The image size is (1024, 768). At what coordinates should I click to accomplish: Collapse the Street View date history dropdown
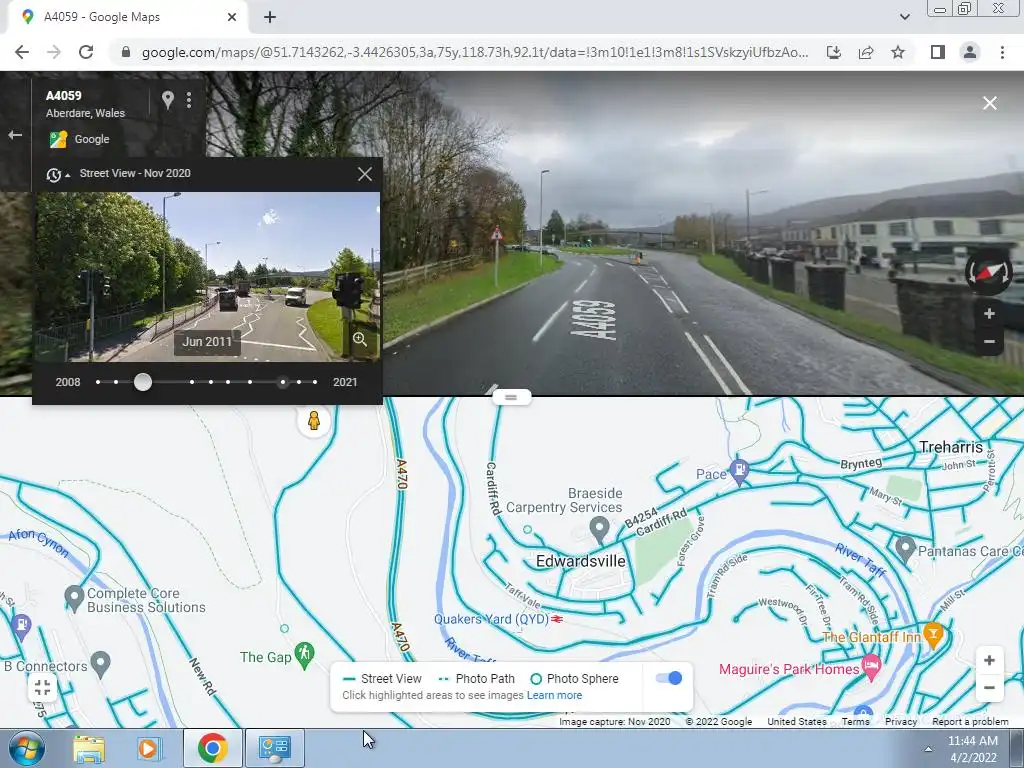(58, 174)
